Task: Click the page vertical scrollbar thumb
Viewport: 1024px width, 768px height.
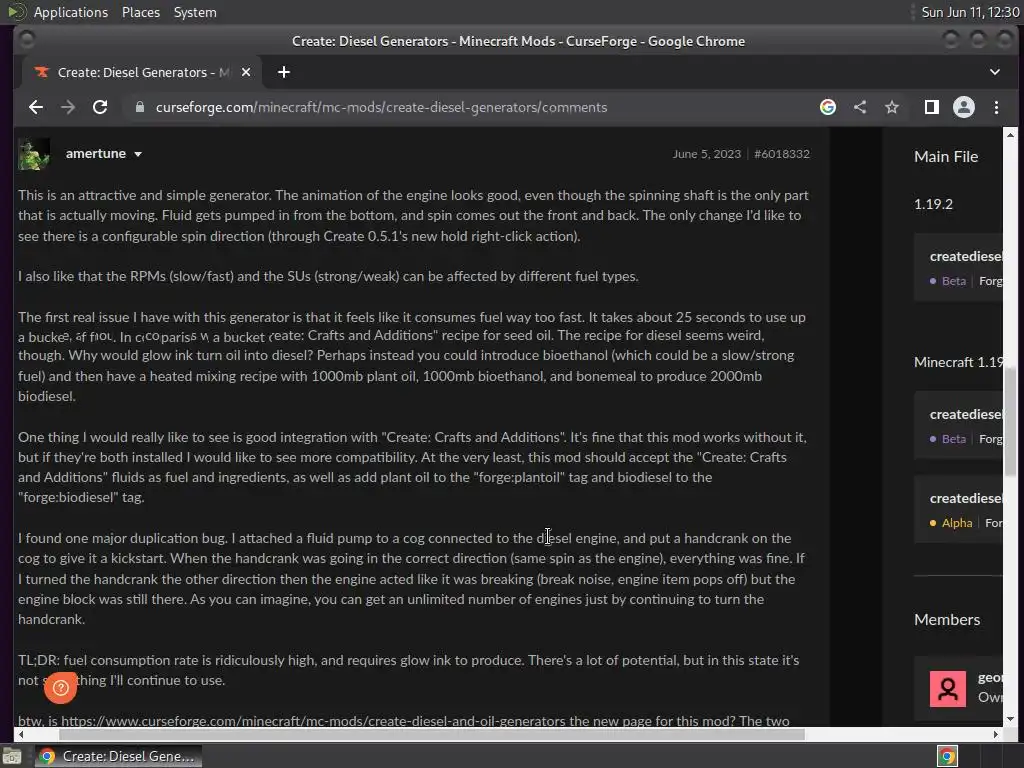Action: 1010,421
